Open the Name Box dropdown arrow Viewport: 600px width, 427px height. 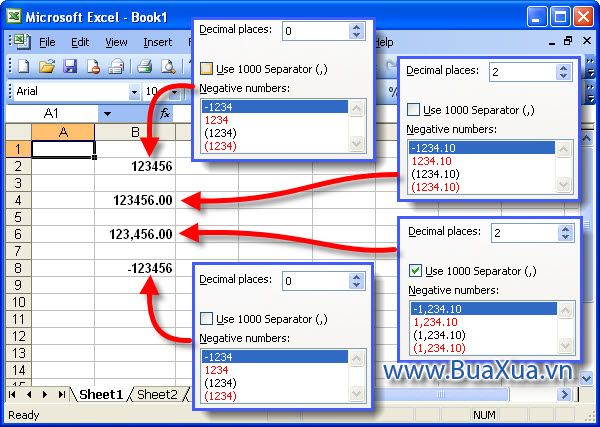pos(107,114)
